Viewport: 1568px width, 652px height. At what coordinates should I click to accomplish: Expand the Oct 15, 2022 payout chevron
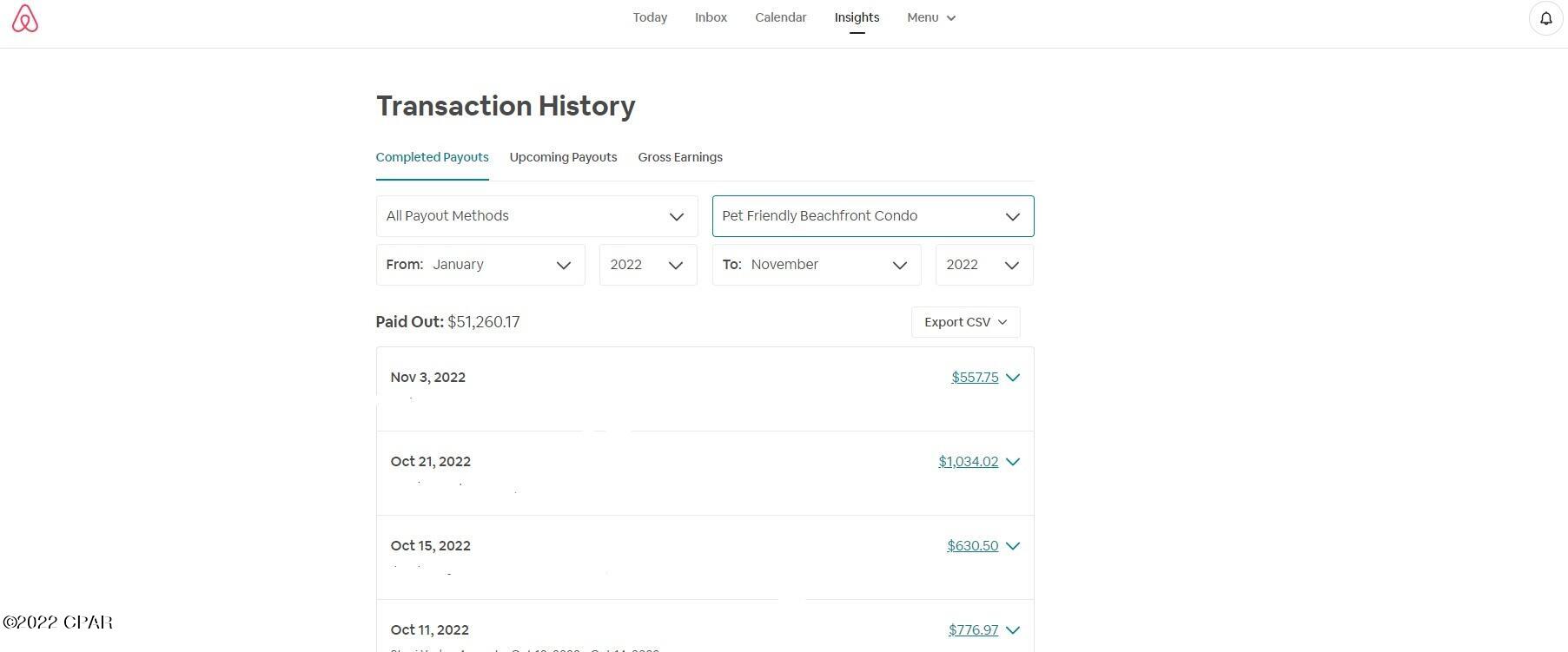pyautogui.click(x=1013, y=546)
